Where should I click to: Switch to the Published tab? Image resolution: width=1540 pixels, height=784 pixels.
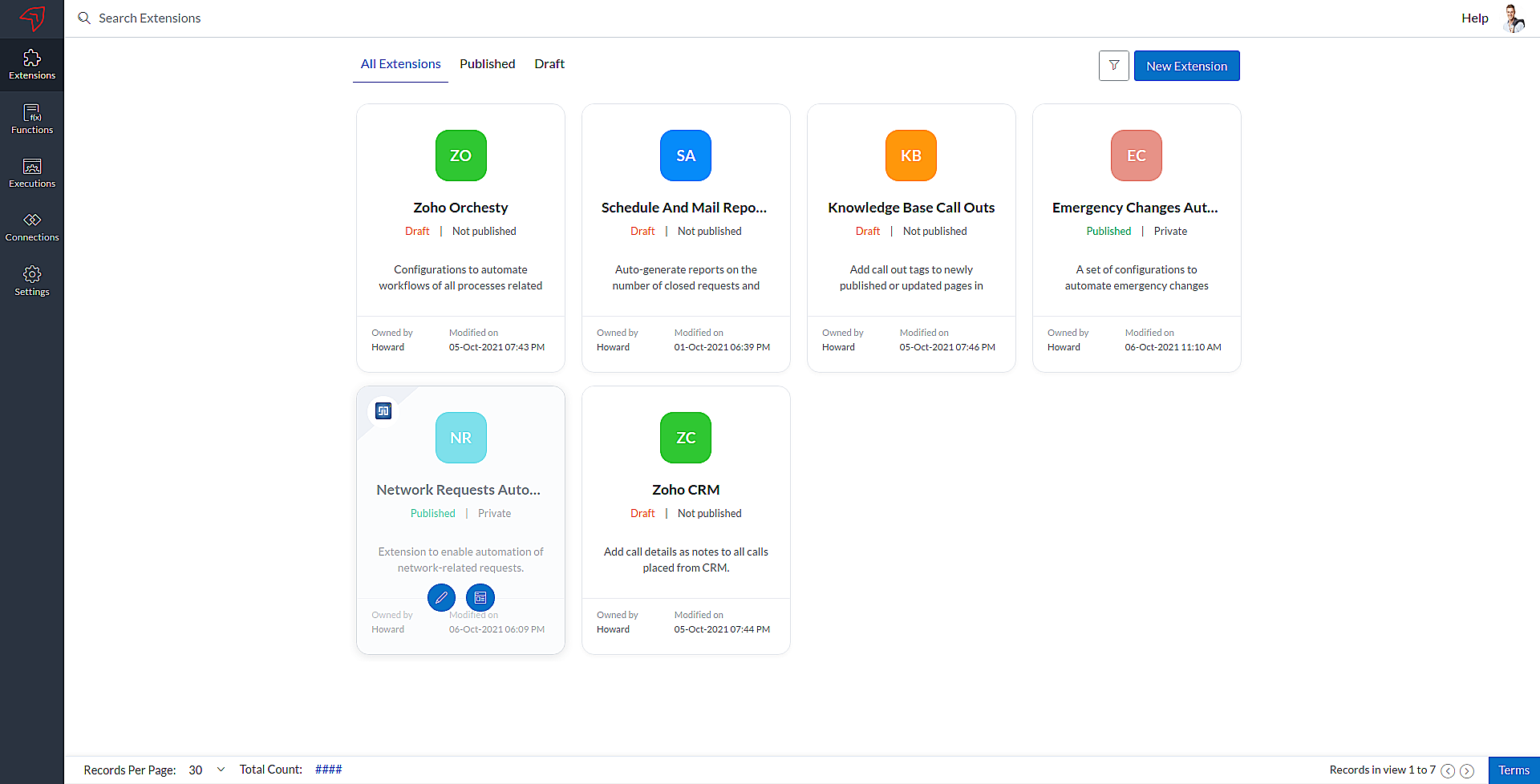[488, 64]
